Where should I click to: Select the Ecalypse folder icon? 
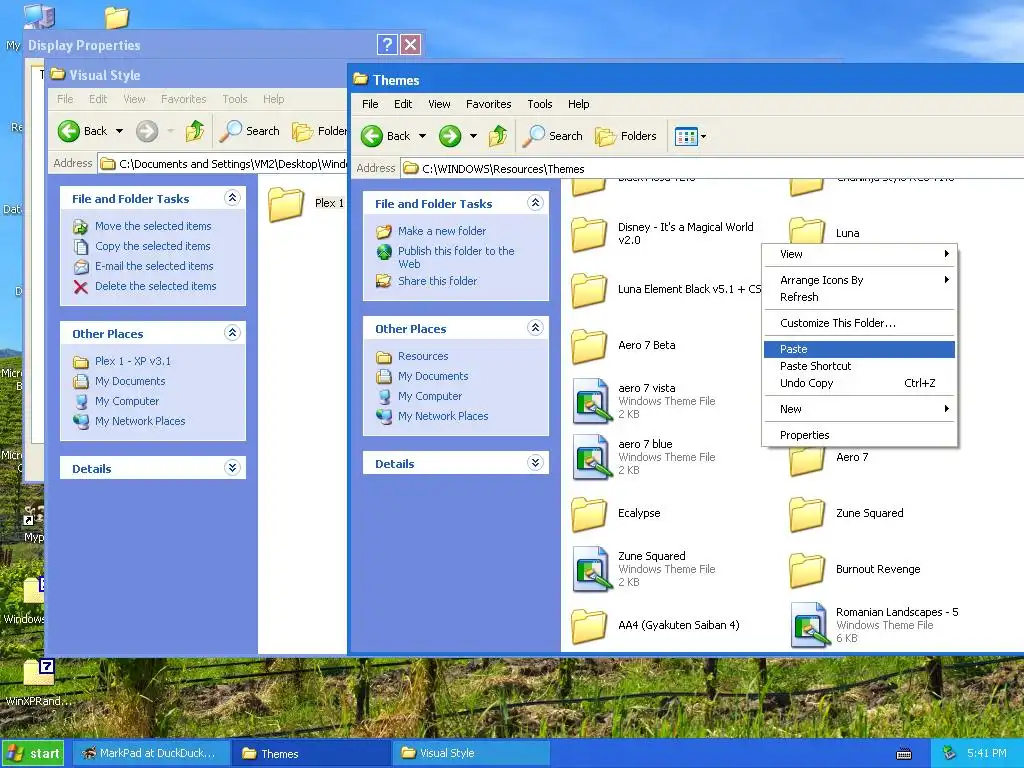point(589,514)
